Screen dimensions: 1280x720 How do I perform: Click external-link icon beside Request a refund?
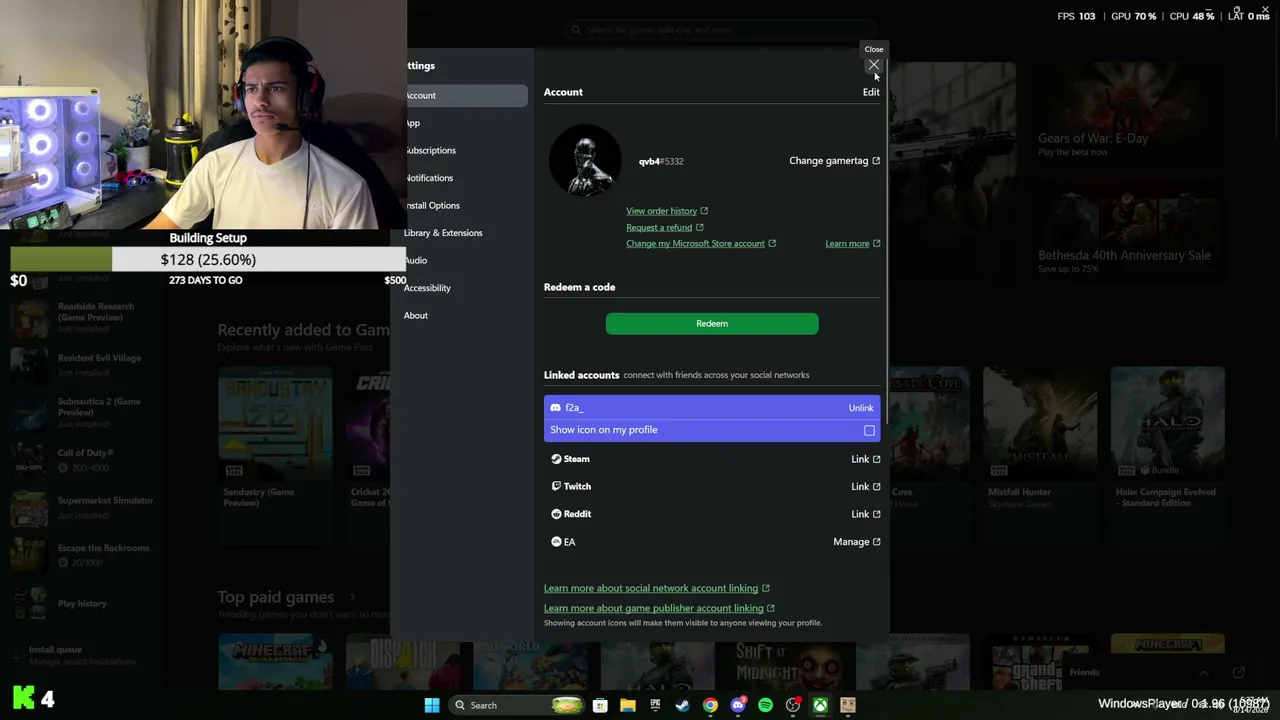(699, 228)
